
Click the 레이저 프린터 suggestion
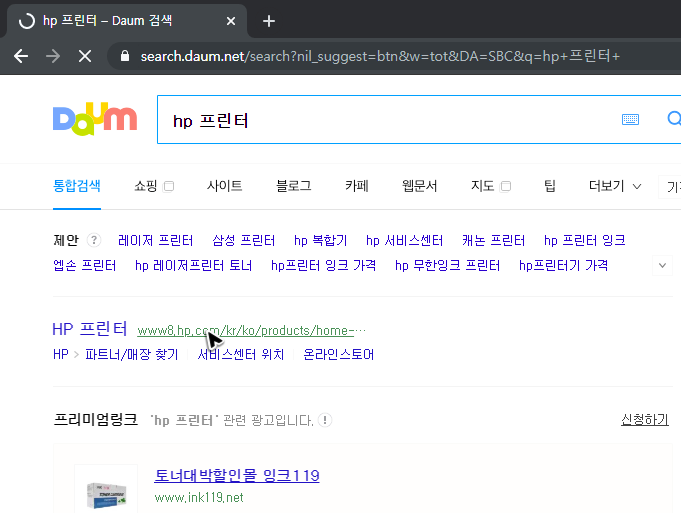point(155,240)
